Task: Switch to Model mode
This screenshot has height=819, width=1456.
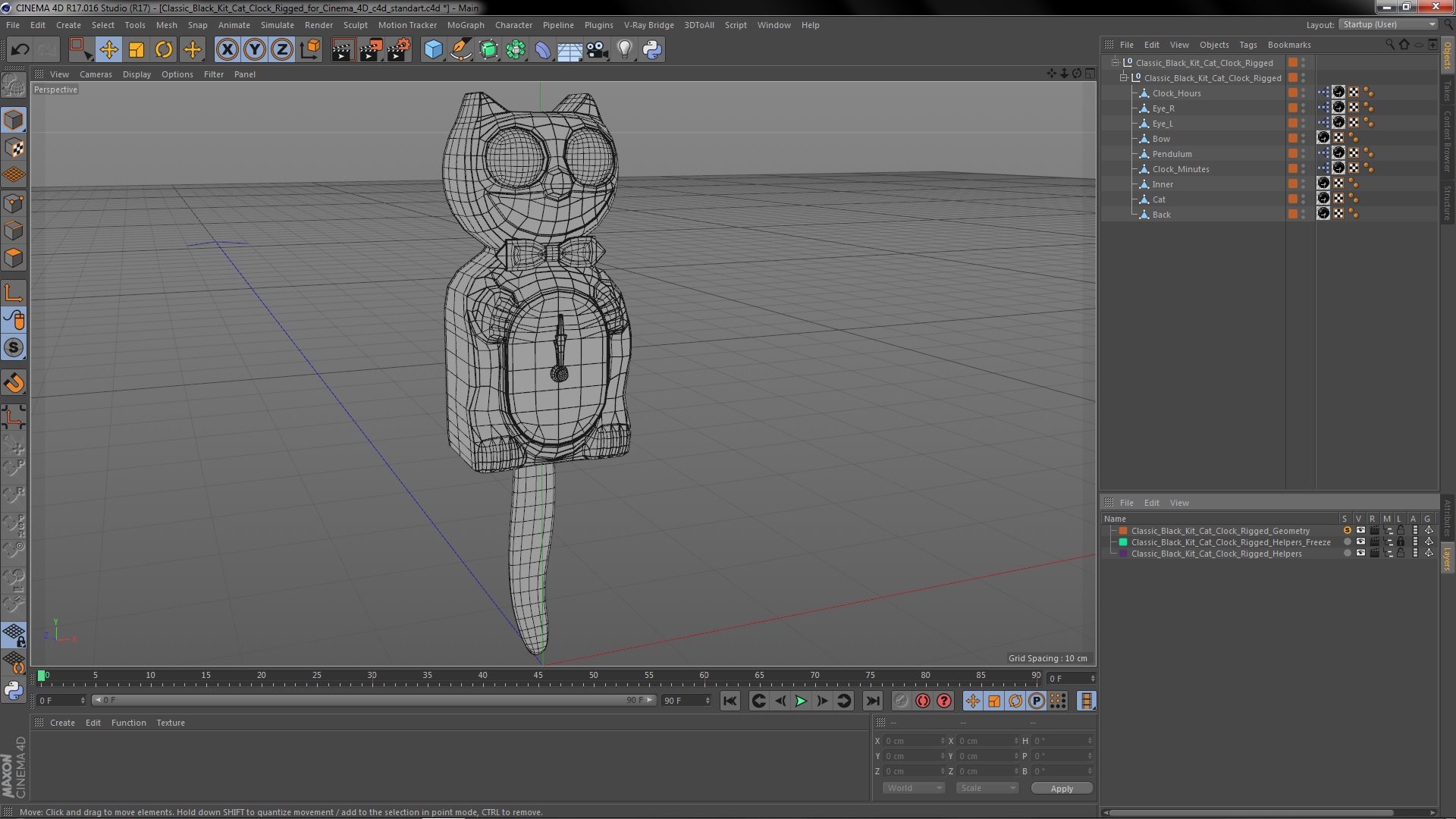Action: coord(14,121)
